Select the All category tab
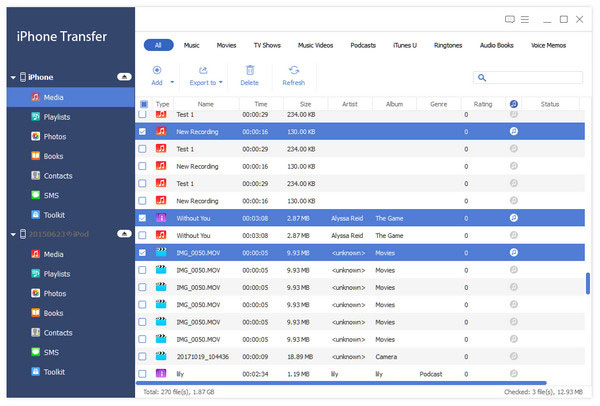 158,45
